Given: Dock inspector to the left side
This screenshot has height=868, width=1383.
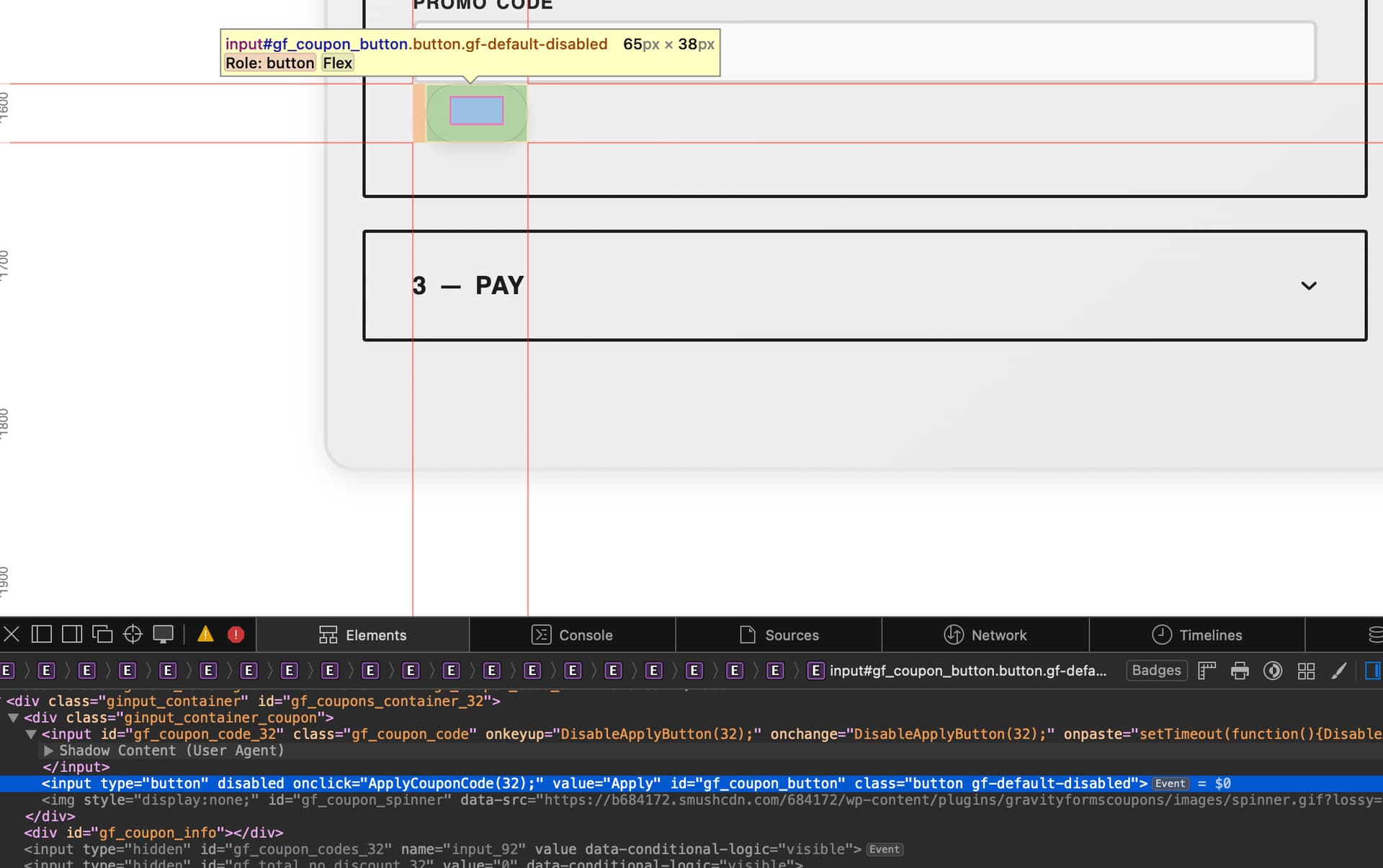Looking at the screenshot, I should (x=42, y=635).
